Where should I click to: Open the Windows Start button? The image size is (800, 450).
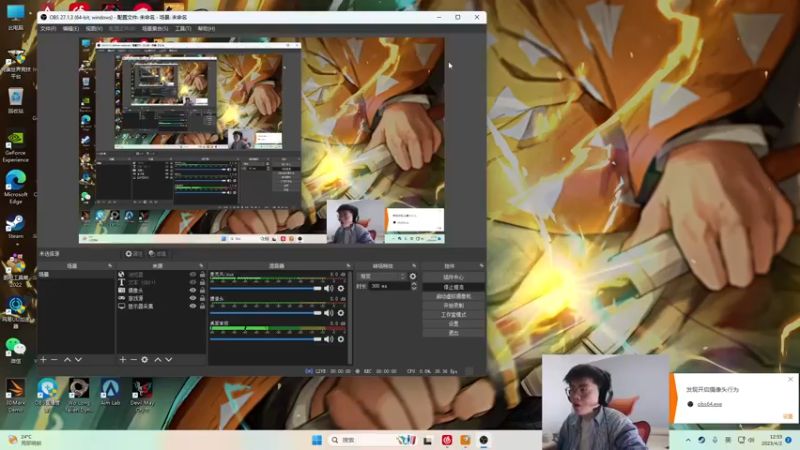point(317,440)
